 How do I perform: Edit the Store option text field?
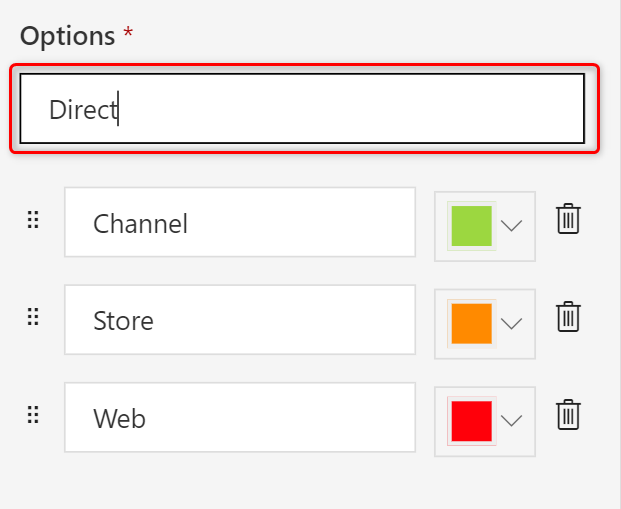240,320
